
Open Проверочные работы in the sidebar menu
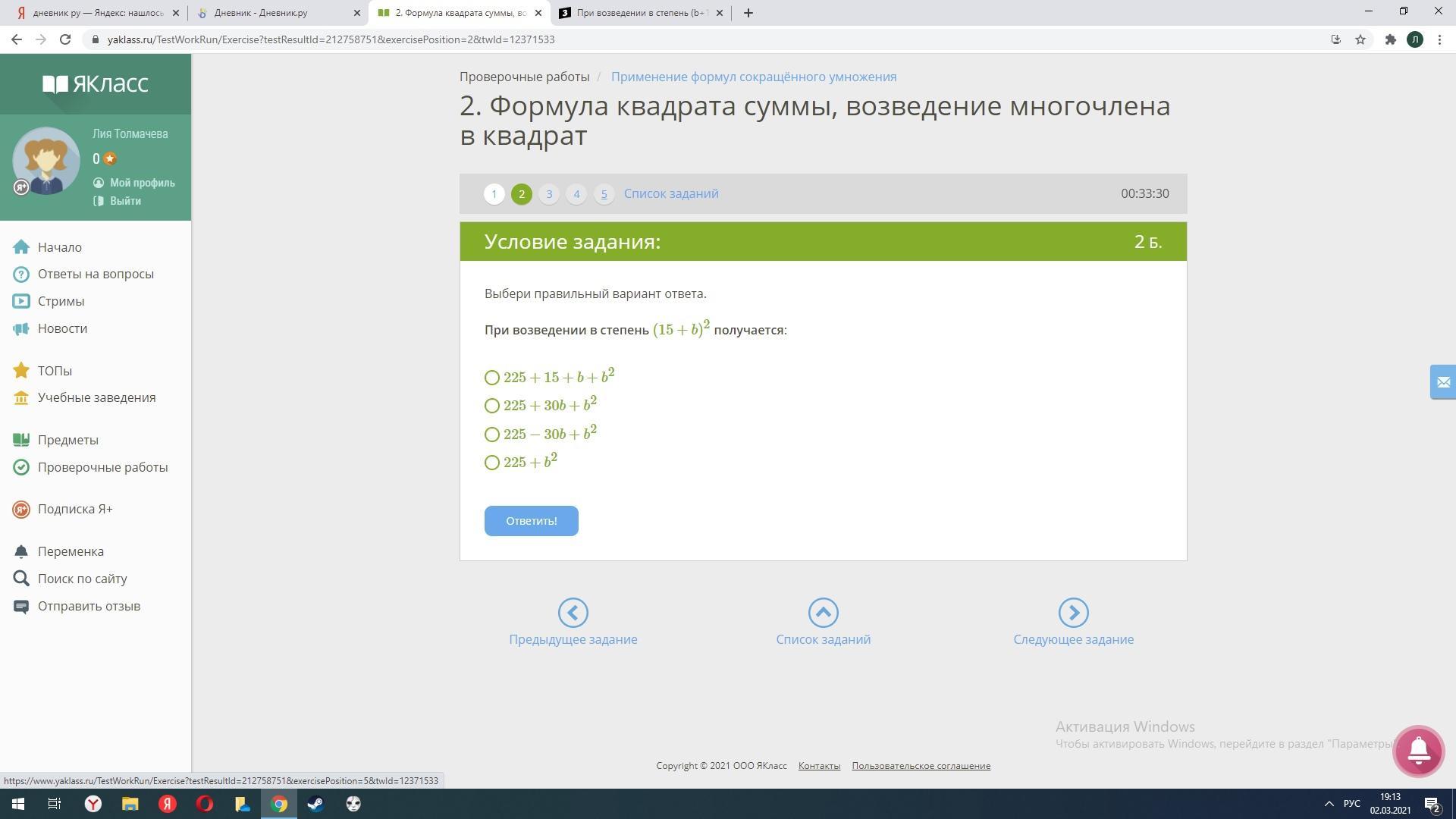coord(102,467)
